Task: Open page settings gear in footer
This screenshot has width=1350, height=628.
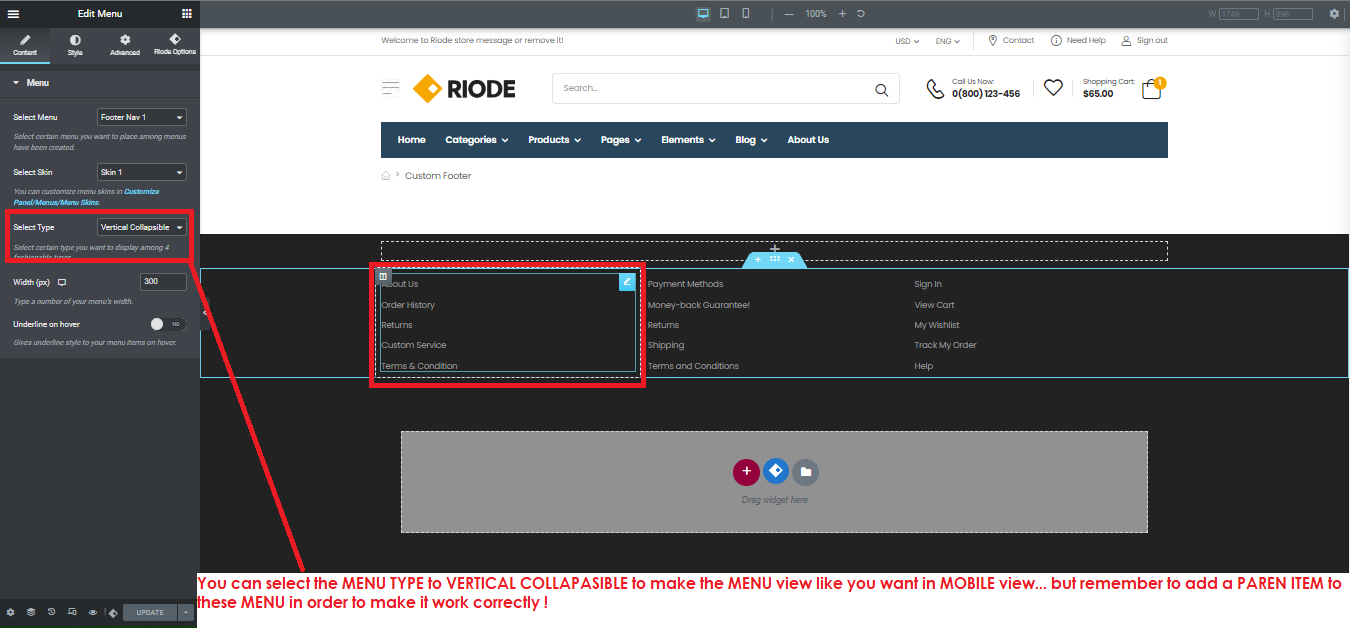Action: pos(11,612)
